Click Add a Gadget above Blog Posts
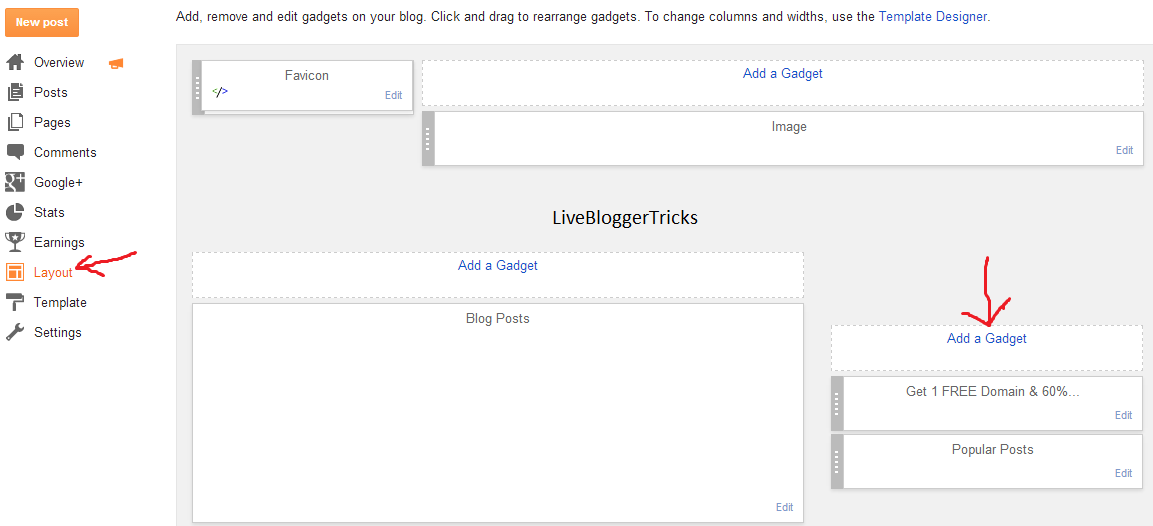 click(x=497, y=265)
